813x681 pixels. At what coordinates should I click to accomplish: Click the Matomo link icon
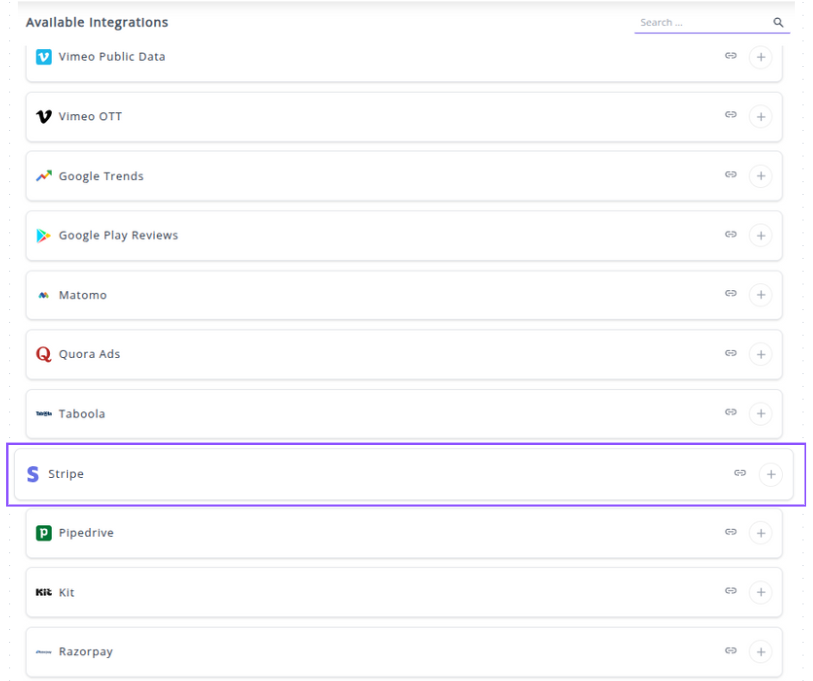point(731,294)
